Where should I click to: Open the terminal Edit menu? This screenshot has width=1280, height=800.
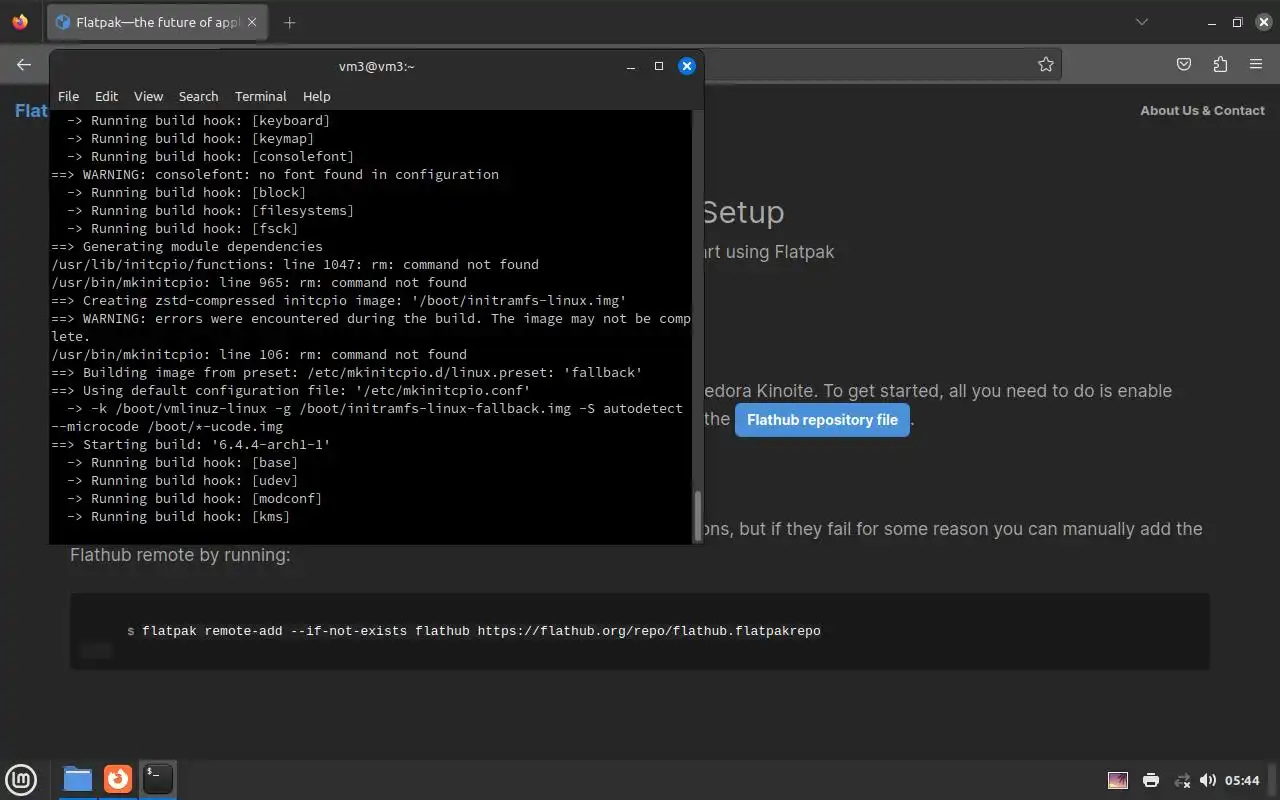(x=106, y=96)
